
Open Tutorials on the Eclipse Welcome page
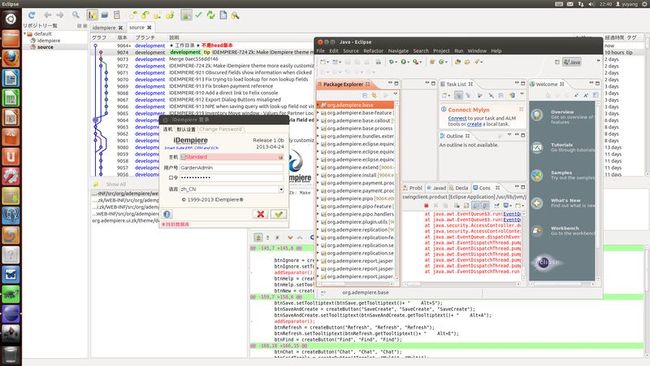562,148
